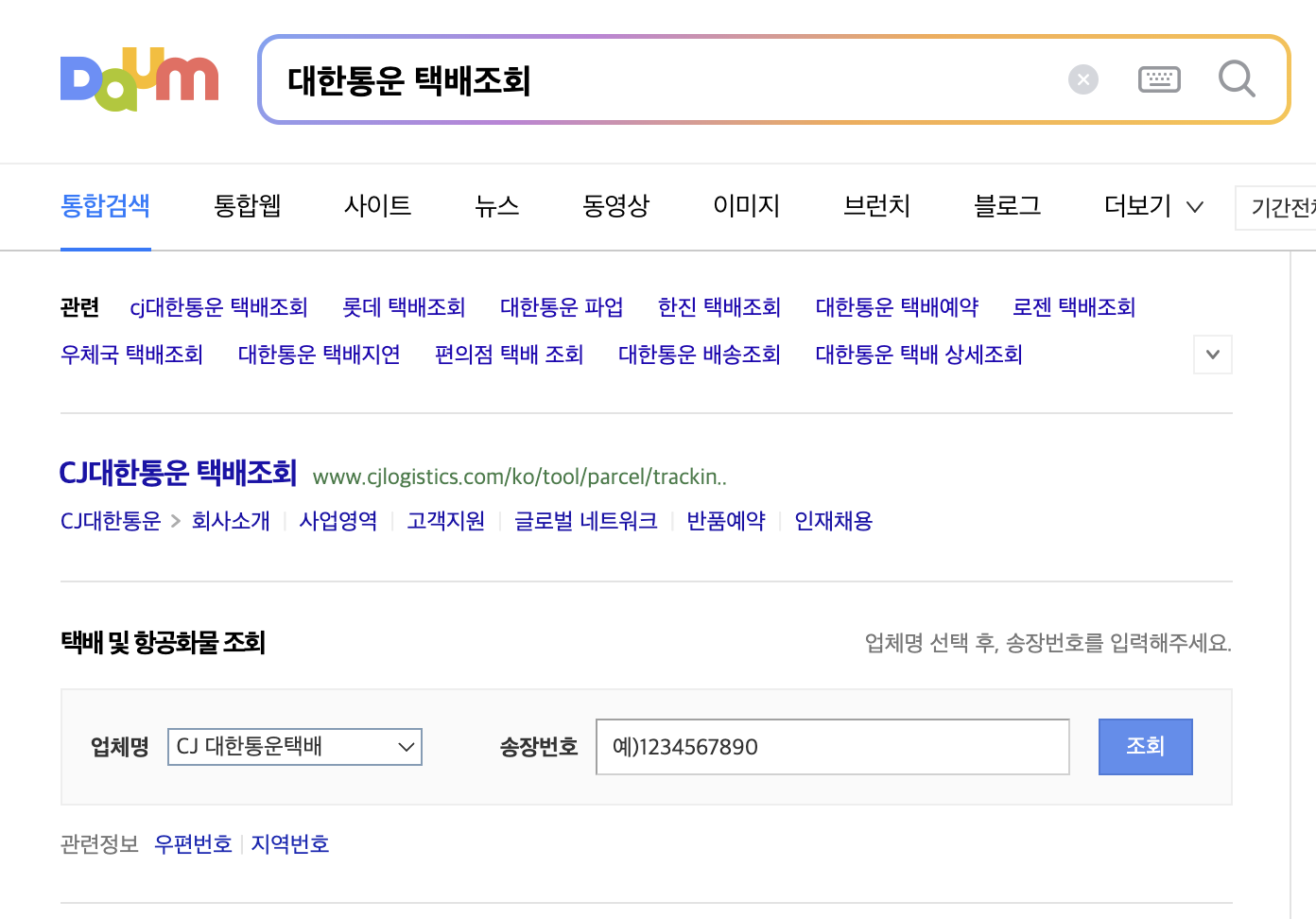Click the 사업영역 sitelink
Screen dimensions: 1316x919
(x=338, y=521)
